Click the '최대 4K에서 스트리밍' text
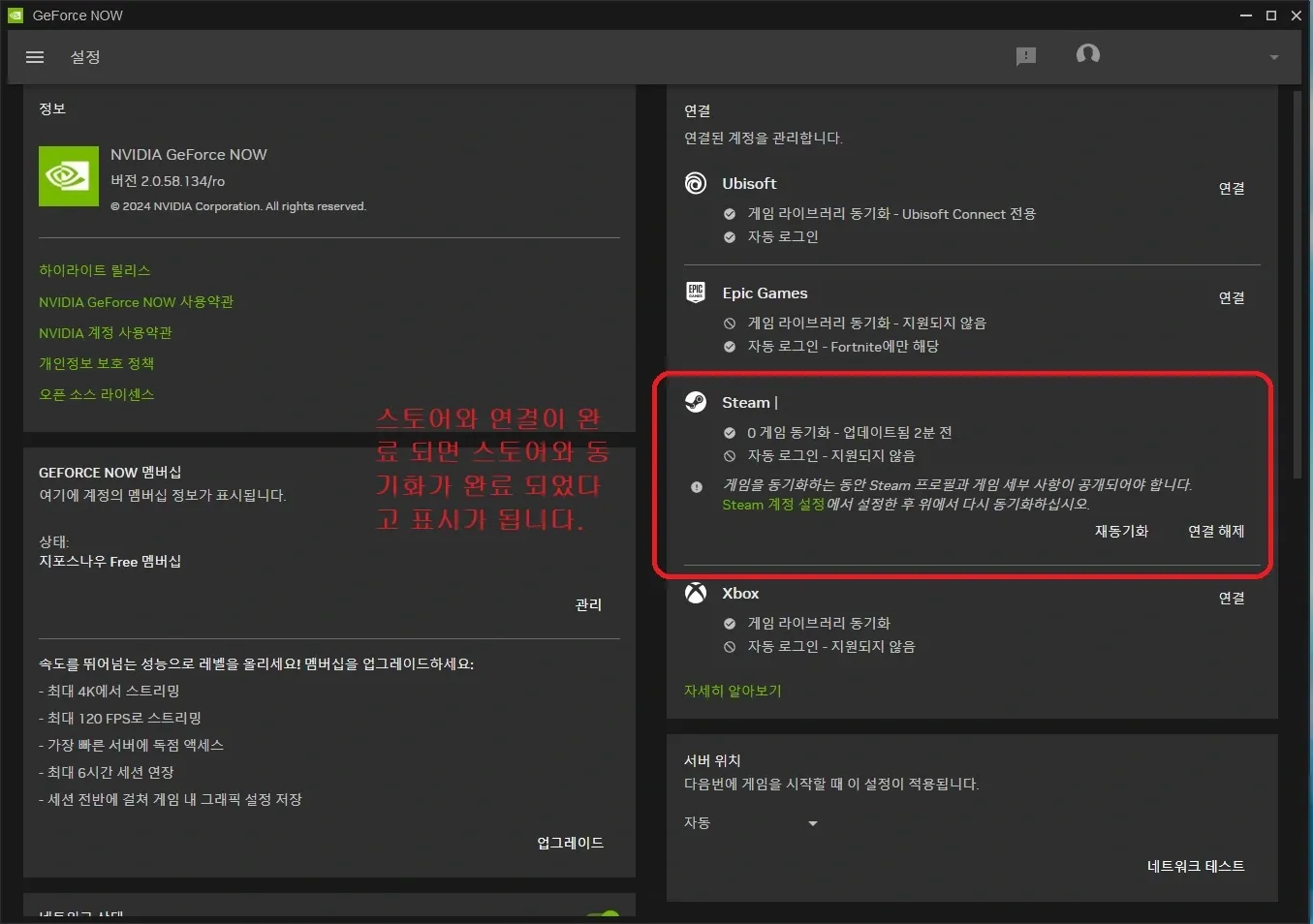 point(113,692)
